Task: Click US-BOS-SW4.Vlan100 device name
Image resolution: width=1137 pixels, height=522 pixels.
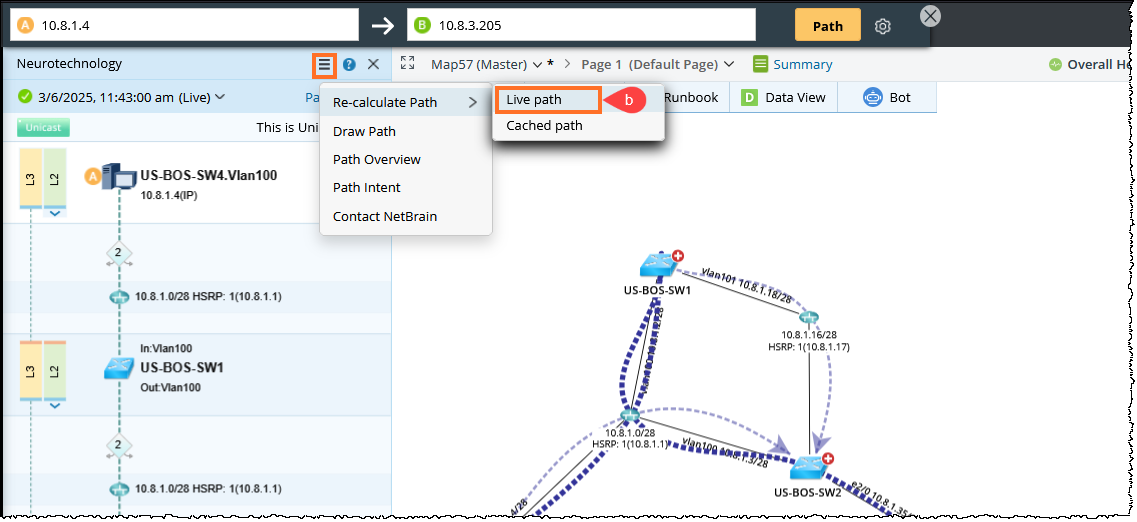Action: tap(209, 175)
